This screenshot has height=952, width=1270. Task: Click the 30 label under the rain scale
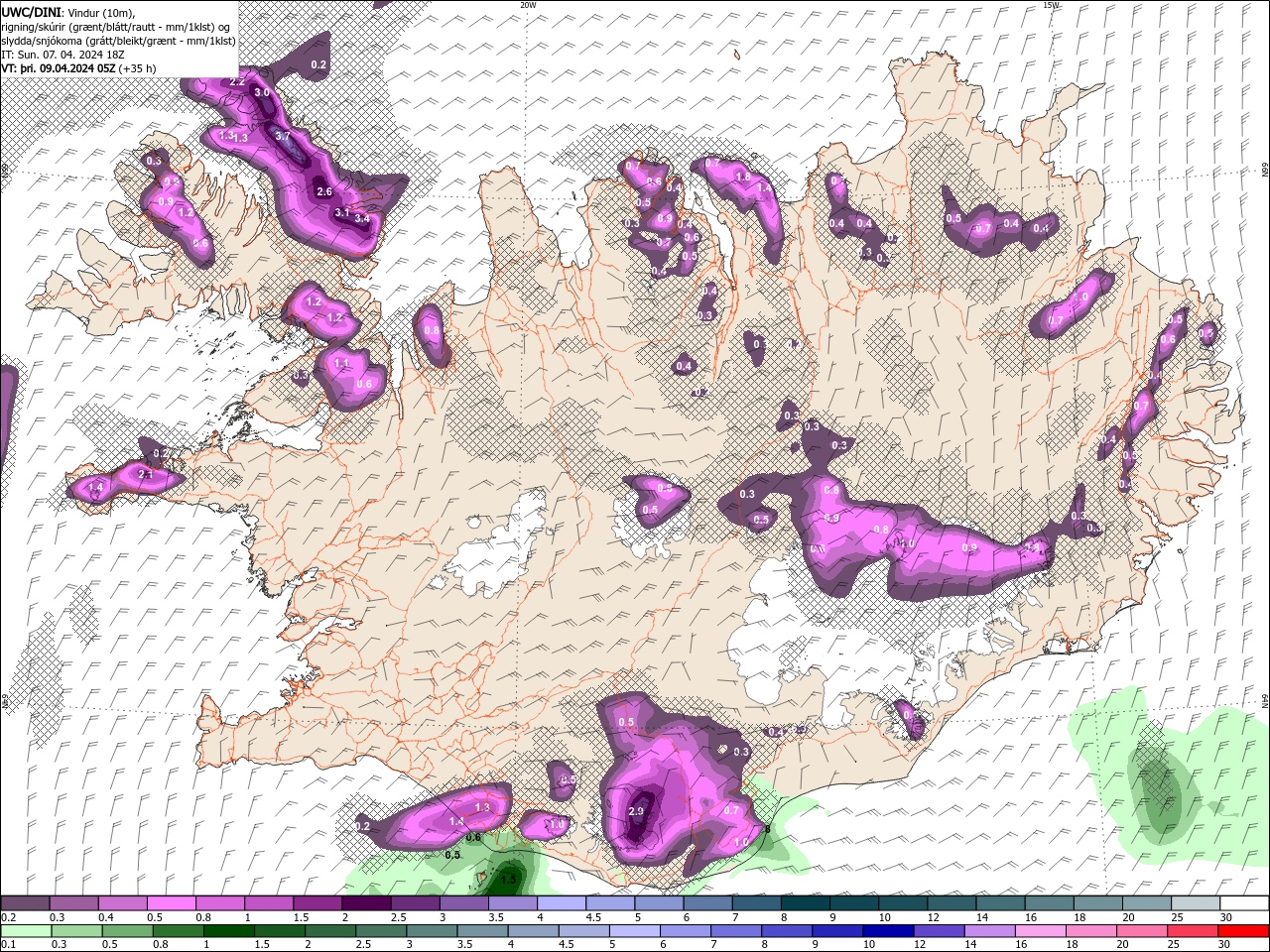click(1224, 944)
